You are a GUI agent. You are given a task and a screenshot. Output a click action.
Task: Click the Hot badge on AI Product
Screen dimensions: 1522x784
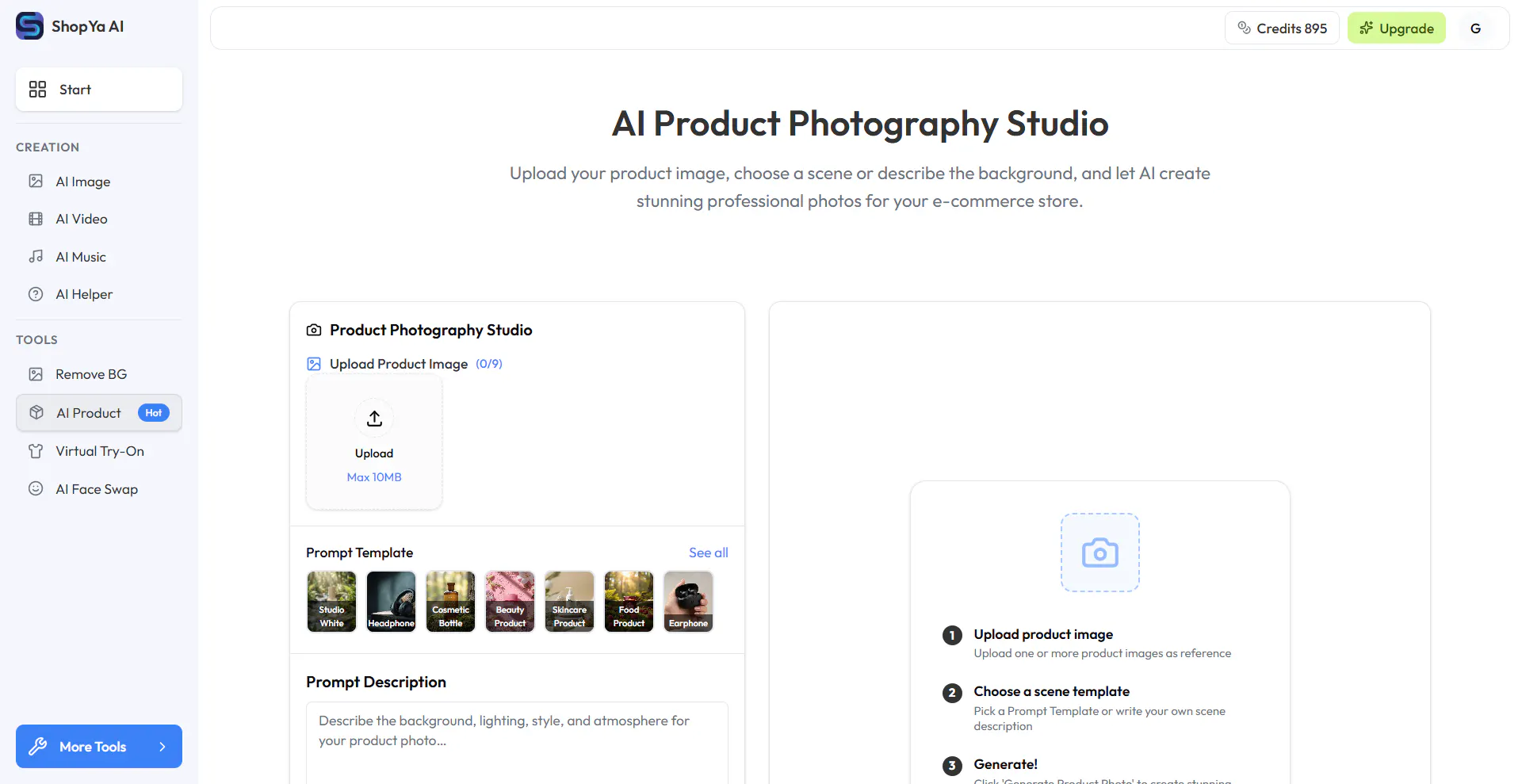pyautogui.click(x=154, y=413)
